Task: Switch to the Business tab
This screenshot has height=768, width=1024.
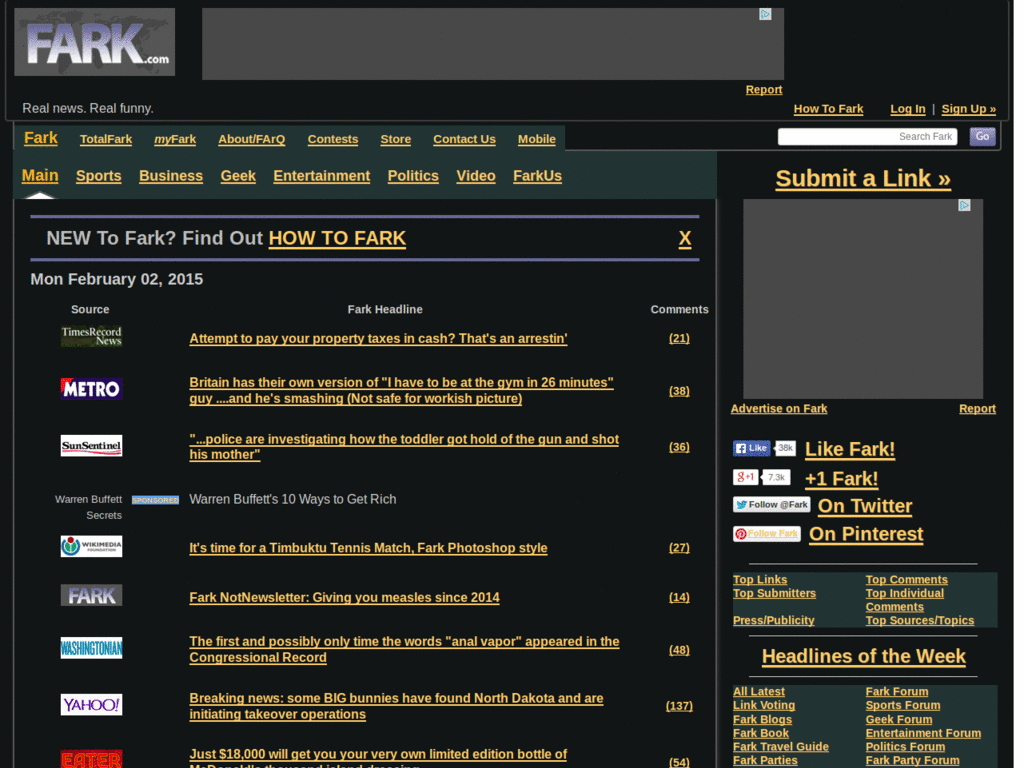Action: 171,176
